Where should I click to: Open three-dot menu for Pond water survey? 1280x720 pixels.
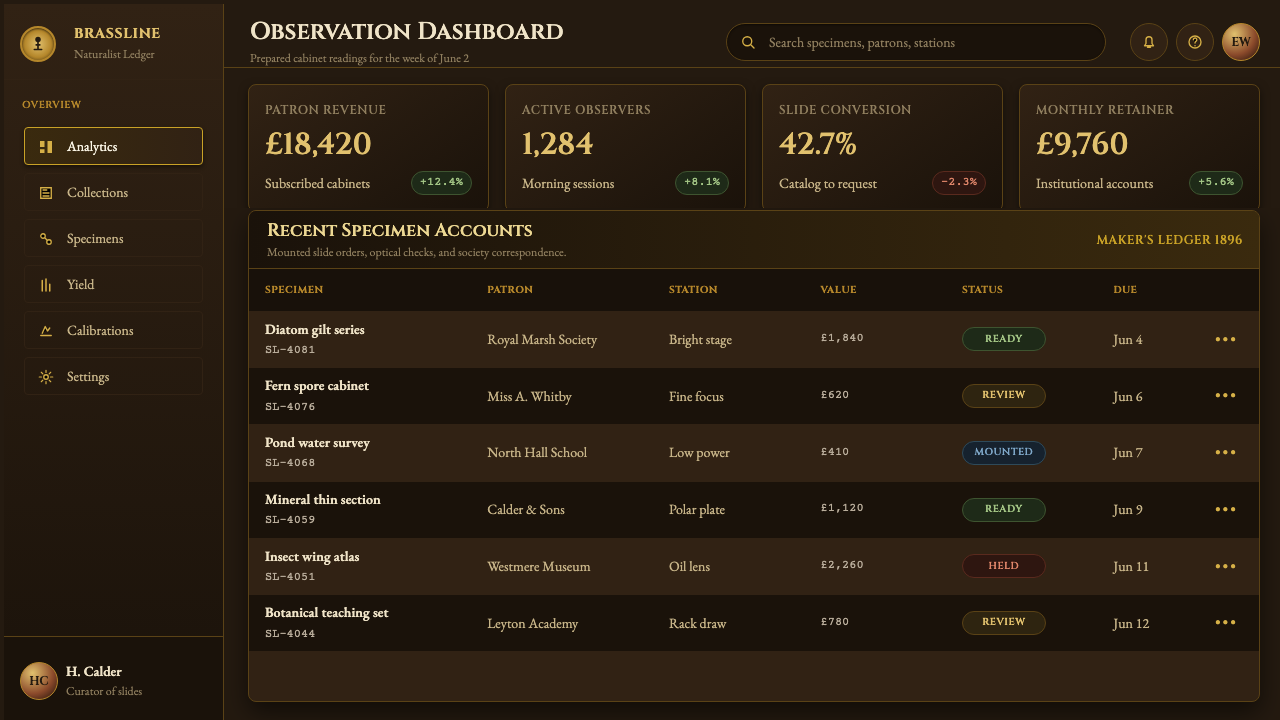pos(1225,452)
